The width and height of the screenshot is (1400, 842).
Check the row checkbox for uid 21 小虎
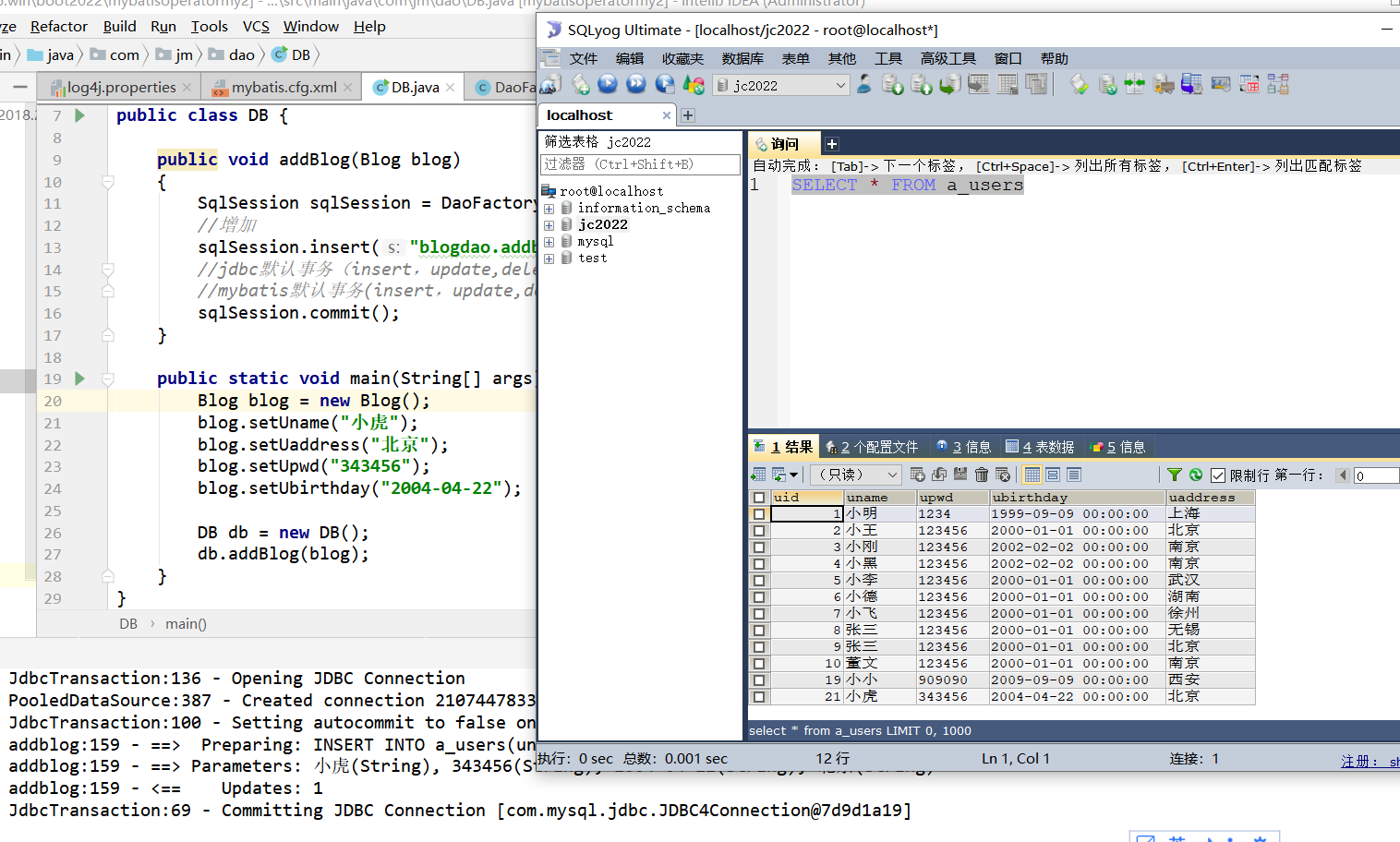click(759, 696)
